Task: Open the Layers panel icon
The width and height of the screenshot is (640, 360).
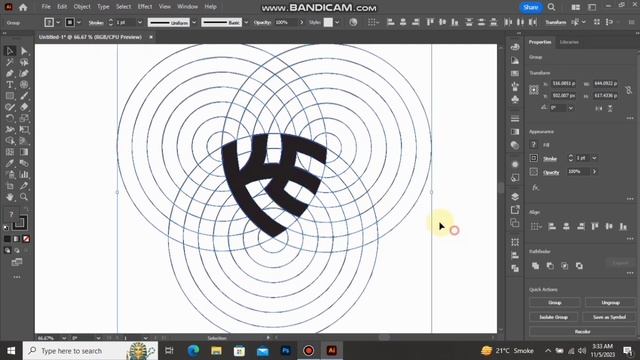Action: point(515,197)
